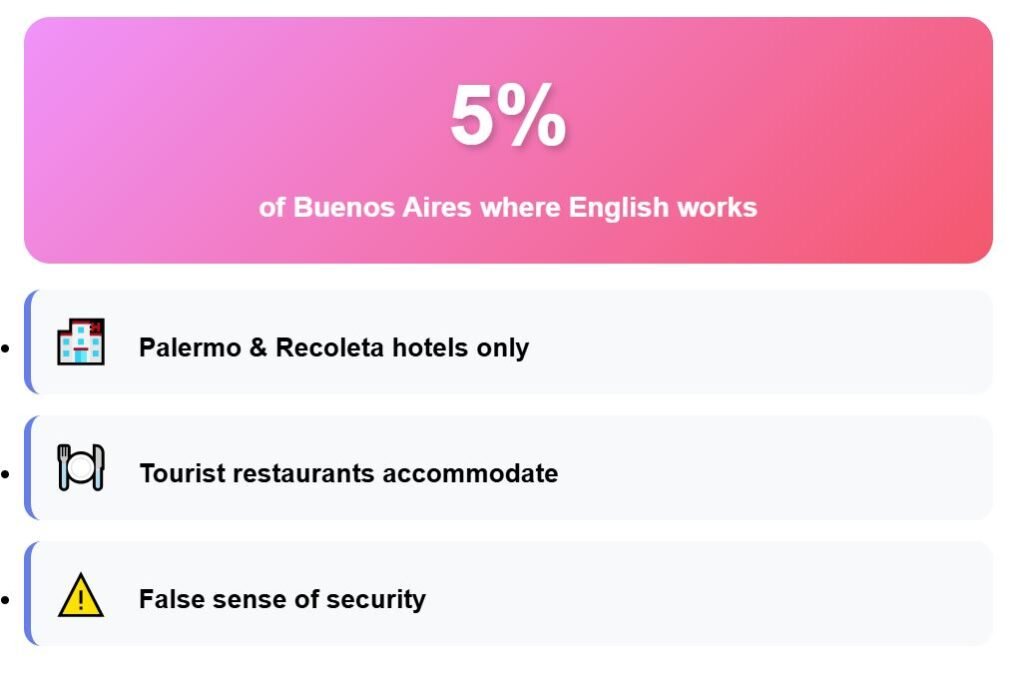Click the fork and knife plate icon

[x=81, y=468]
